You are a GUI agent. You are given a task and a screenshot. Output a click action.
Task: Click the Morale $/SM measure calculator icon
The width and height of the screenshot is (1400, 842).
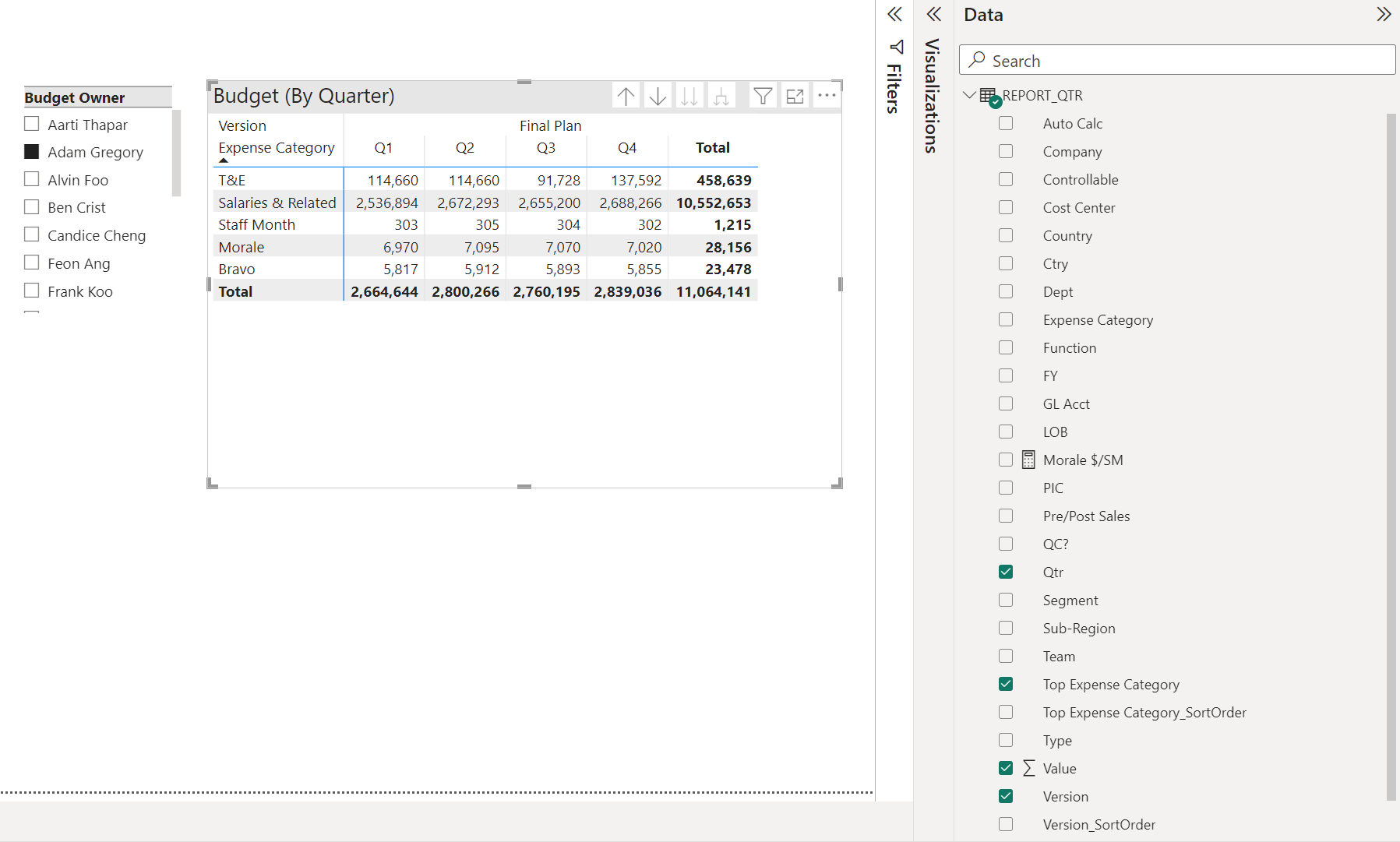pos(1028,460)
